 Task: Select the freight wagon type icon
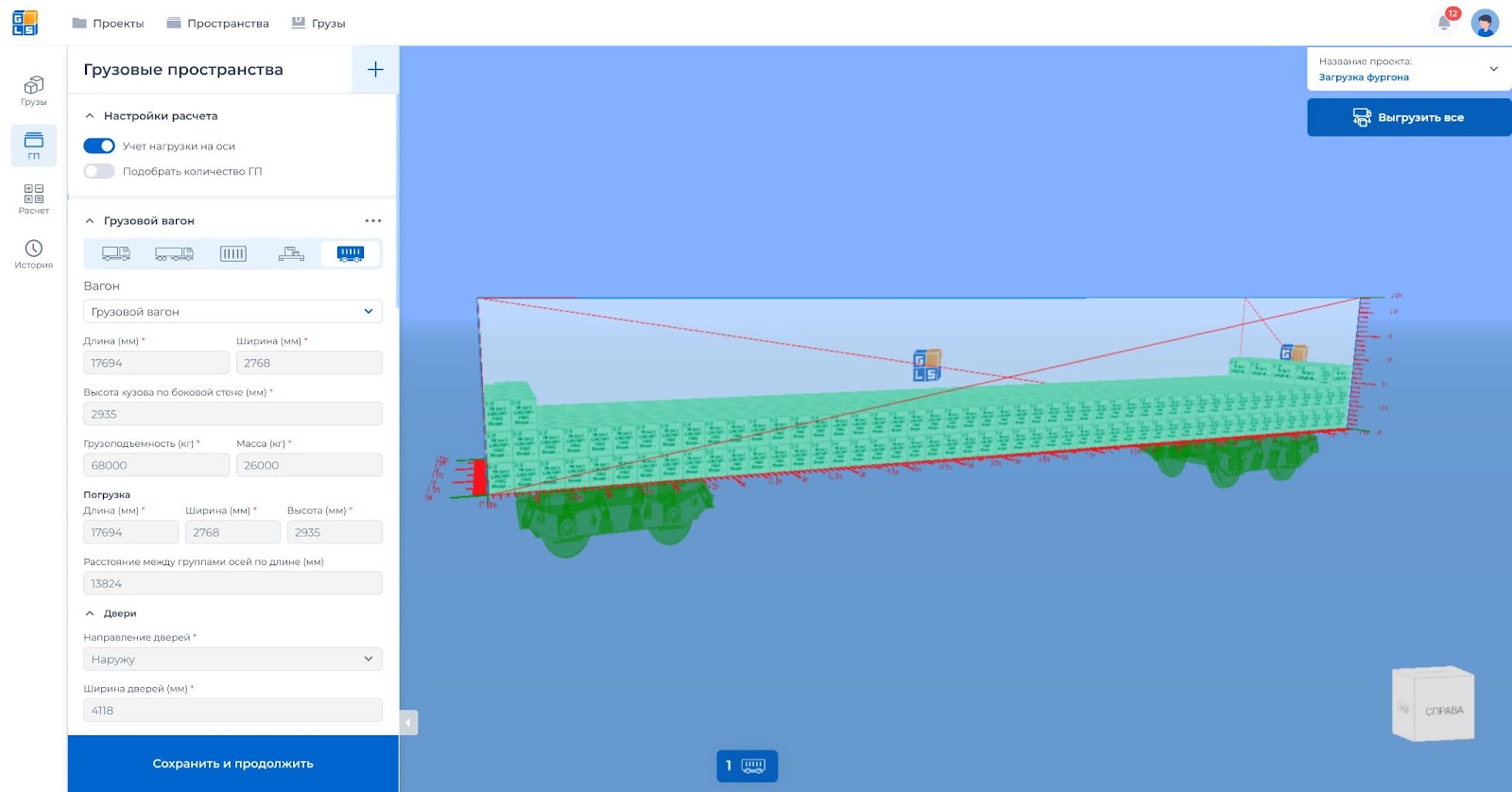[x=351, y=253]
